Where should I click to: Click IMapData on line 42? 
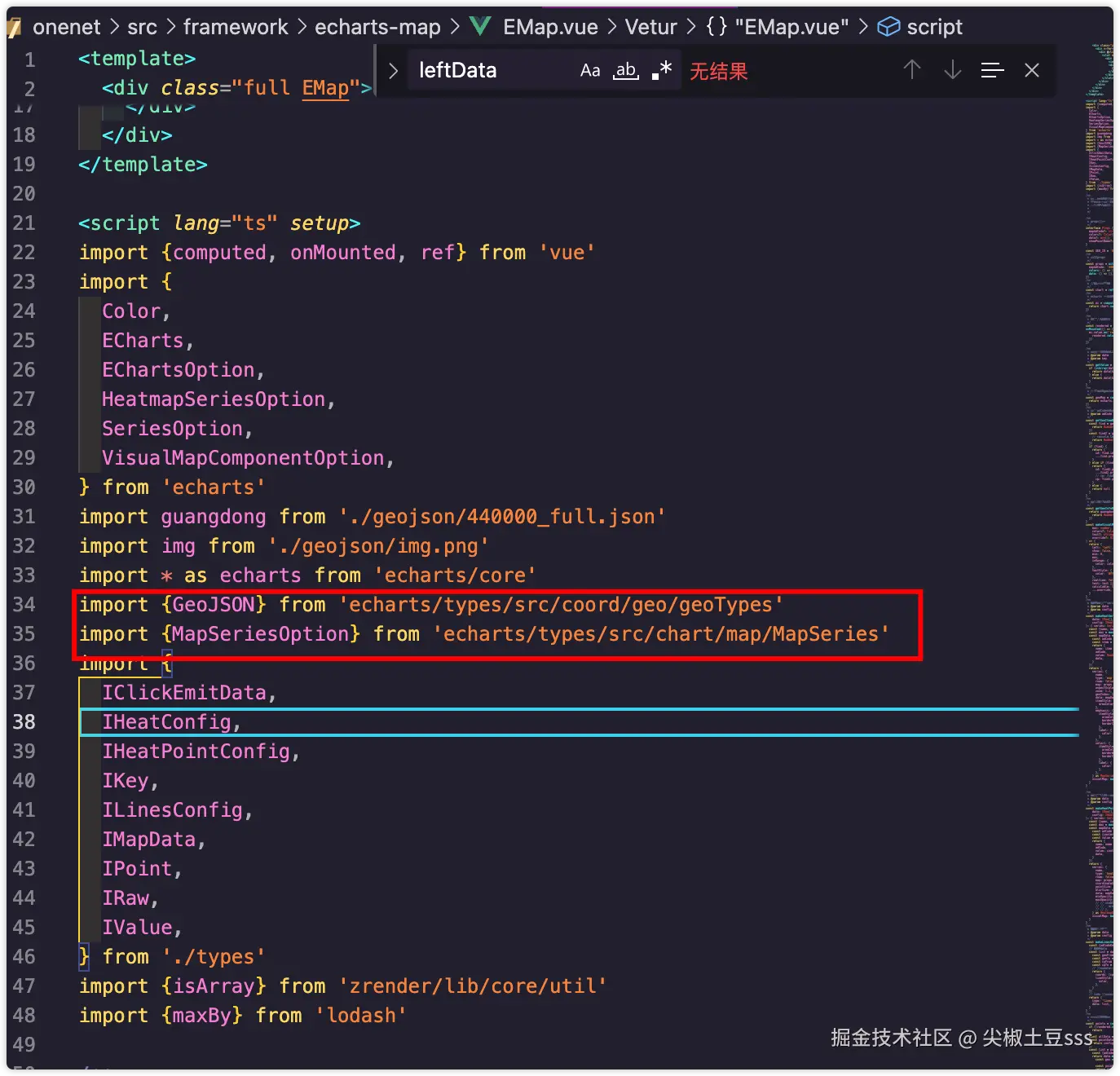(148, 839)
